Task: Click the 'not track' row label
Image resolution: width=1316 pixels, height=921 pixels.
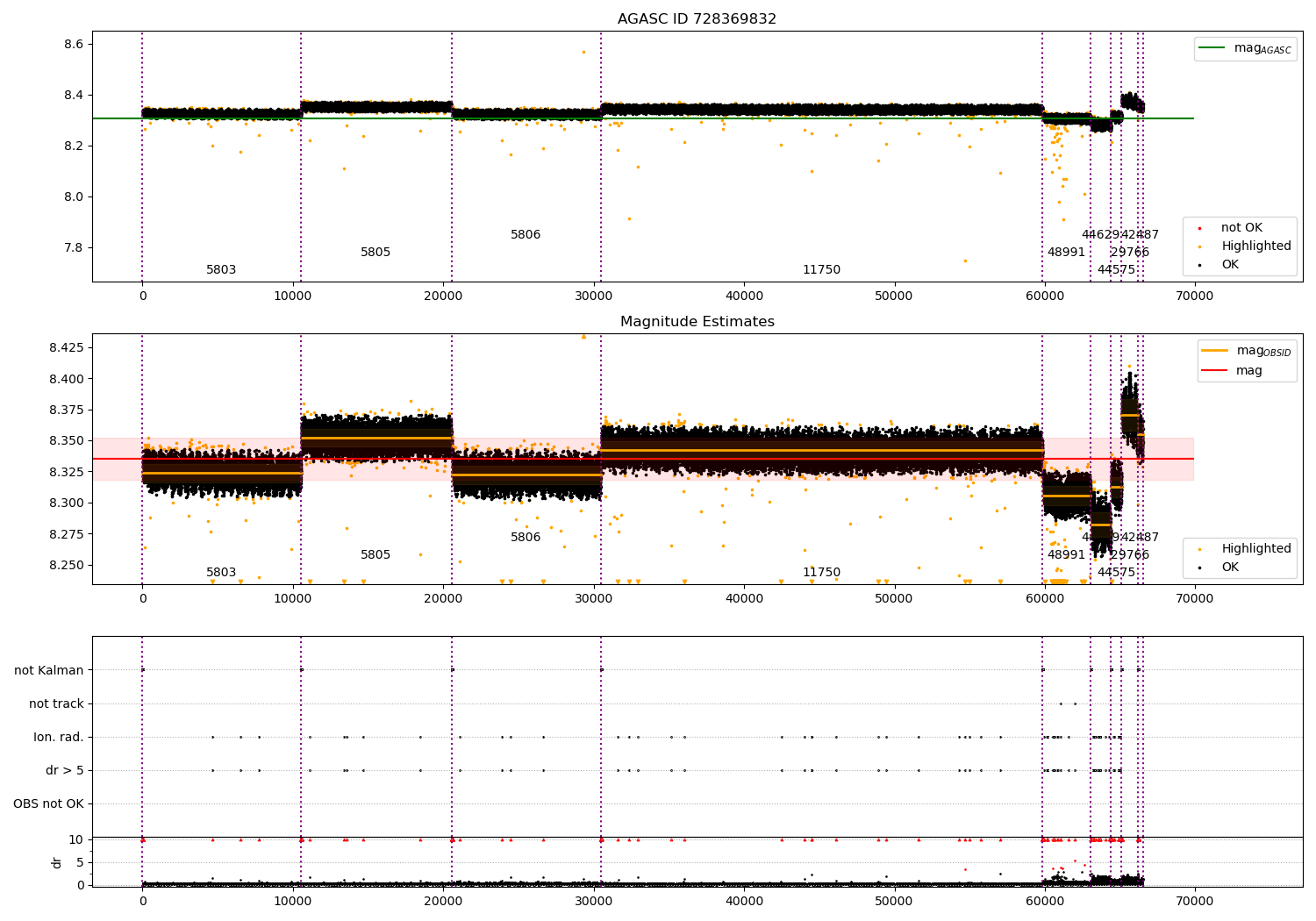Action: point(56,703)
